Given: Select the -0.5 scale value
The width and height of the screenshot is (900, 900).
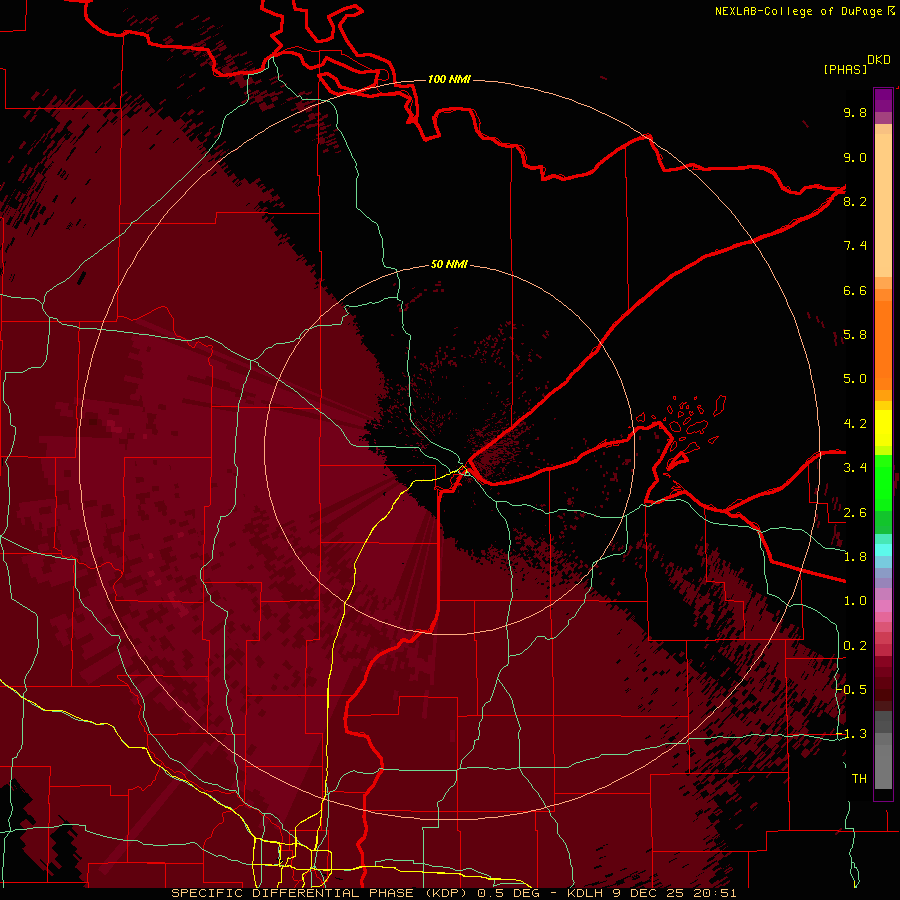Looking at the screenshot, I should coord(851,689).
